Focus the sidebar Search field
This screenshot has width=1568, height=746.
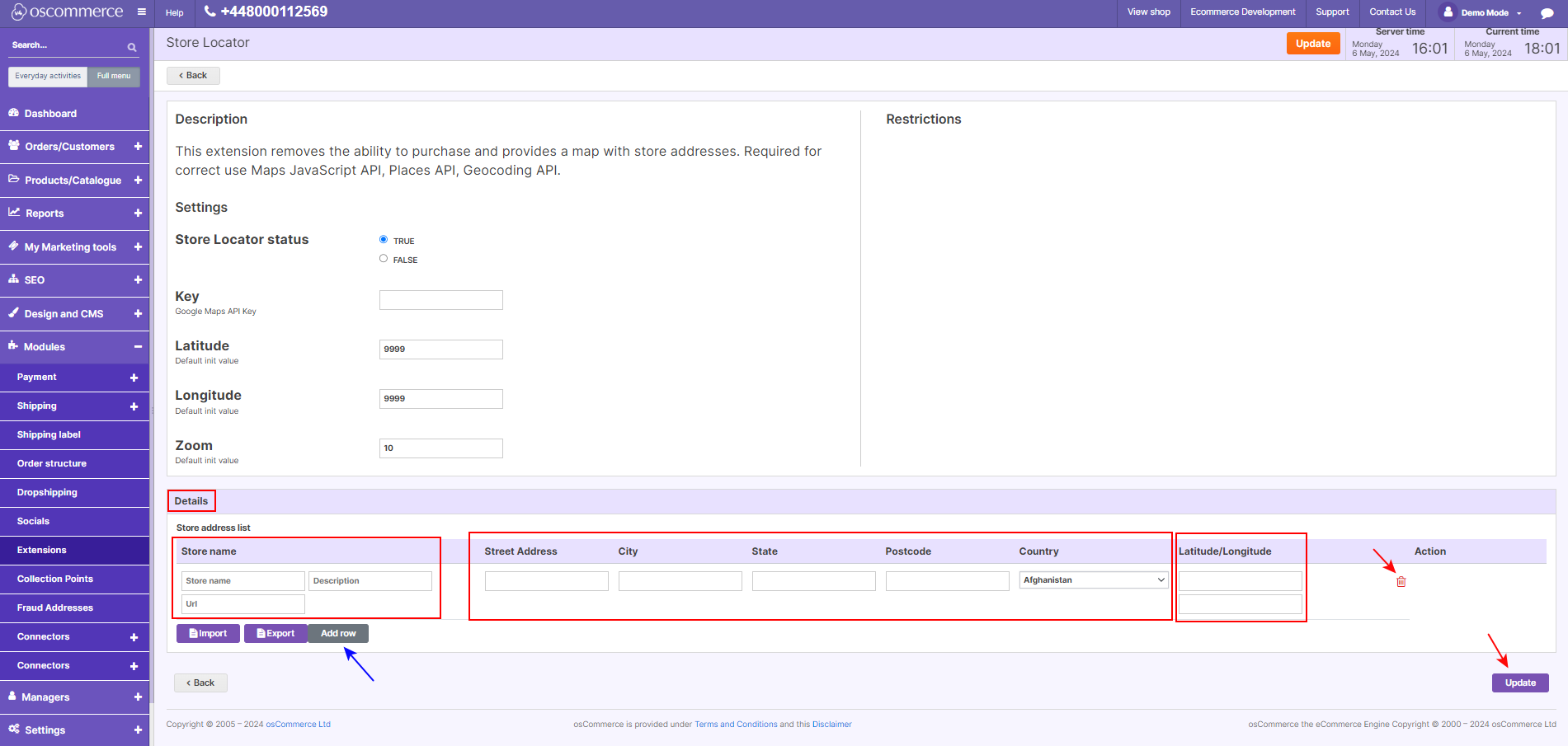[66, 46]
